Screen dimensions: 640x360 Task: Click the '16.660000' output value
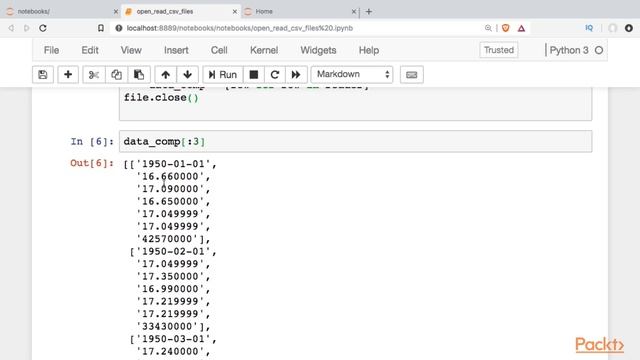[170, 176]
